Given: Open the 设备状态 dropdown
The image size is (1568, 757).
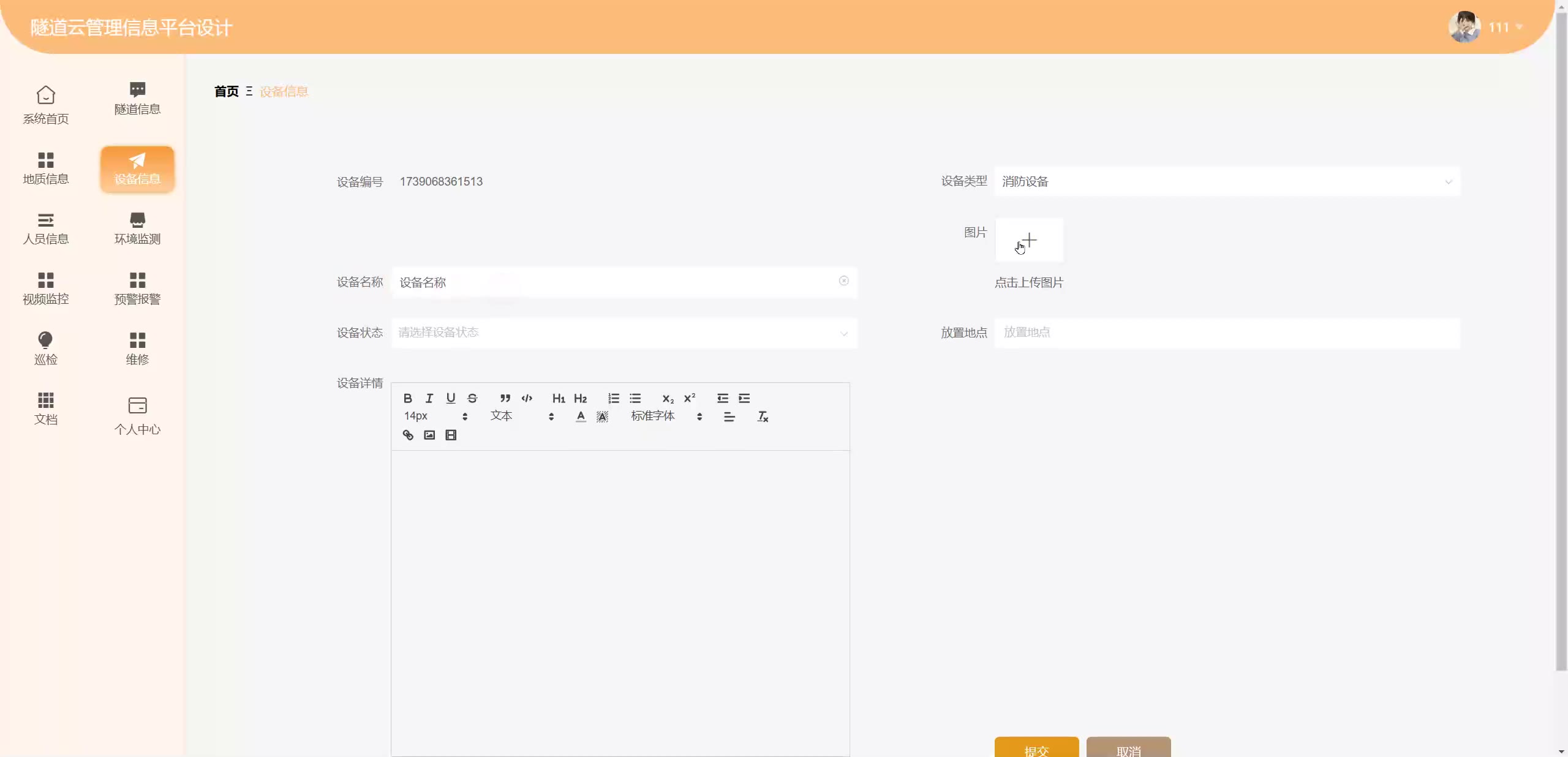Looking at the screenshot, I should (x=624, y=333).
